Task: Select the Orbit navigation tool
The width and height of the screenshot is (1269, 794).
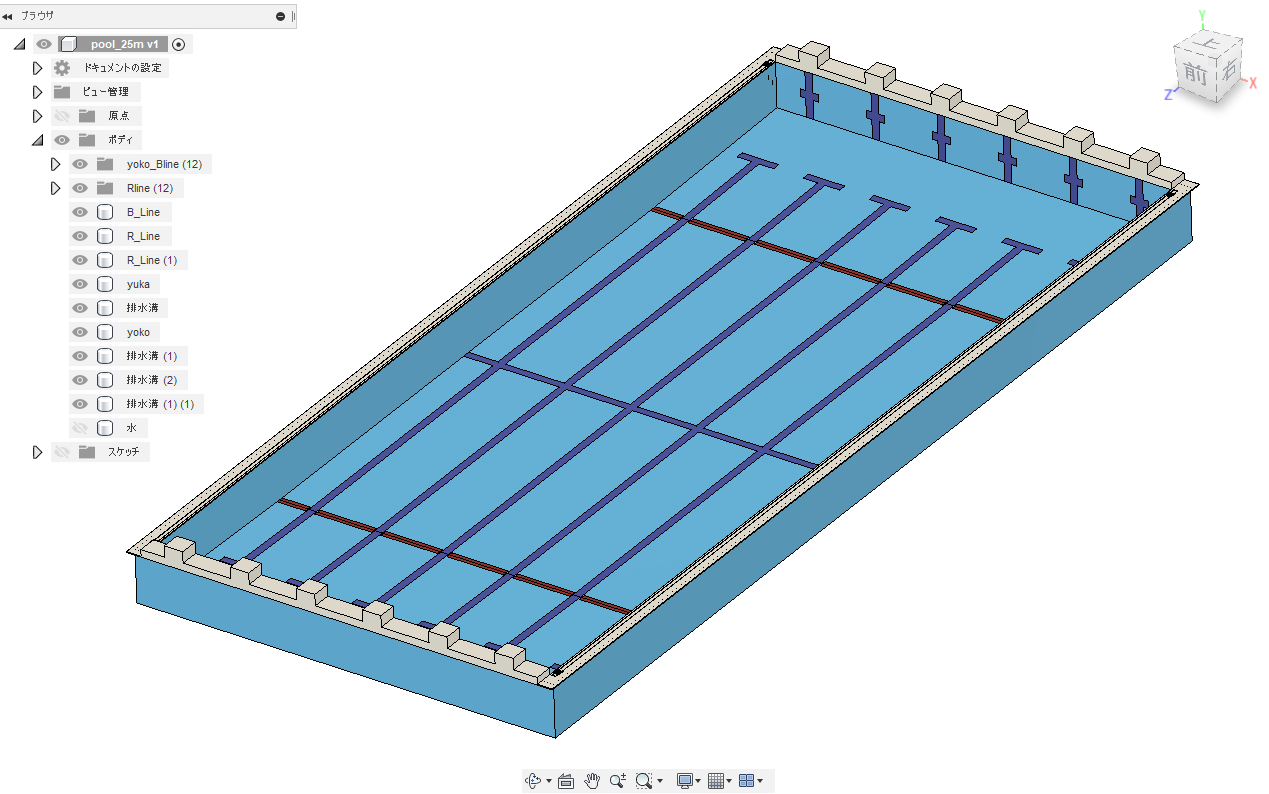Action: pos(533,781)
